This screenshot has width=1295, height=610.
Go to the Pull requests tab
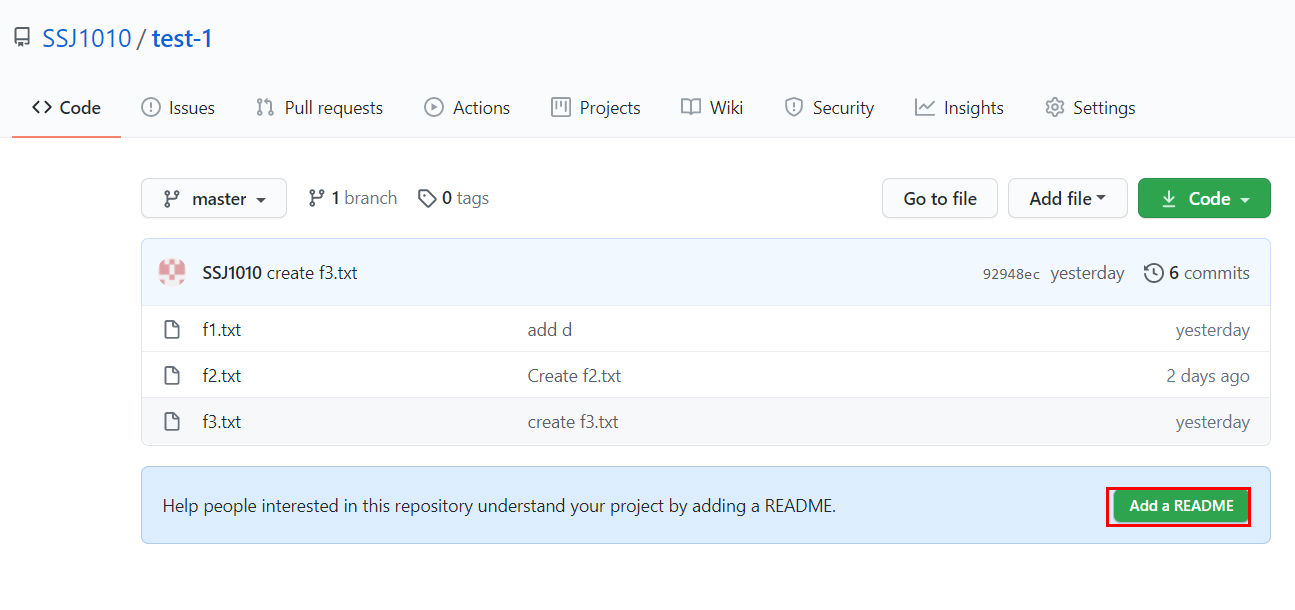(319, 108)
